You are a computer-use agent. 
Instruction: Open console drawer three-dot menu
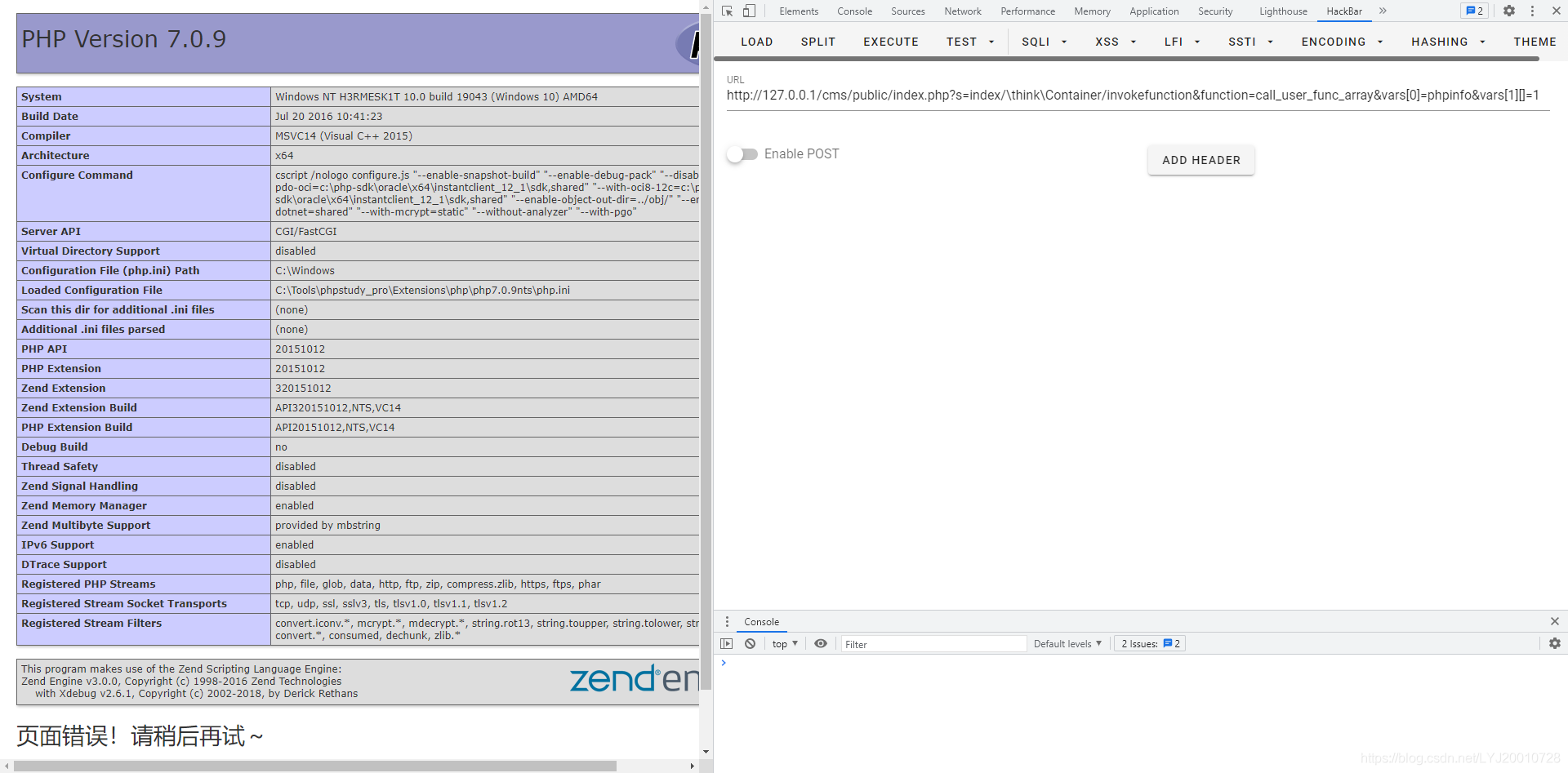pyautogui.click(x=727, y=622)
